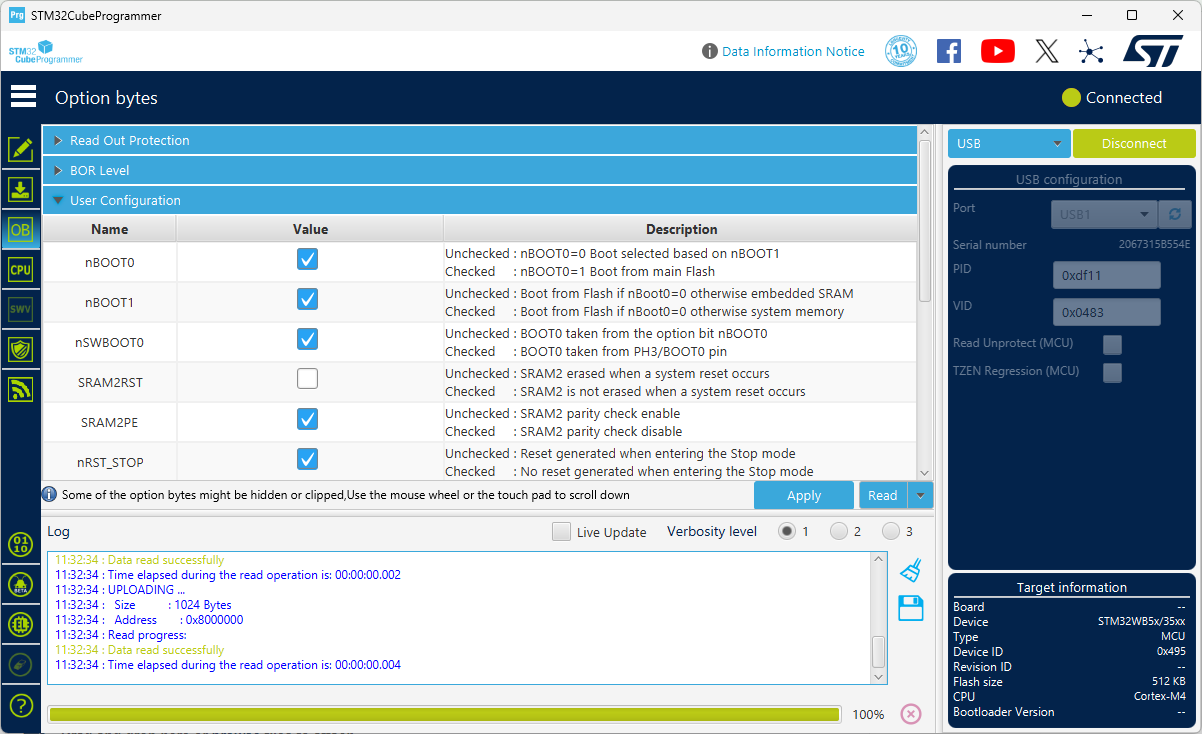Open the wireless stack panel icon
Screen dimensions: 1202x734
coord(20,389)
